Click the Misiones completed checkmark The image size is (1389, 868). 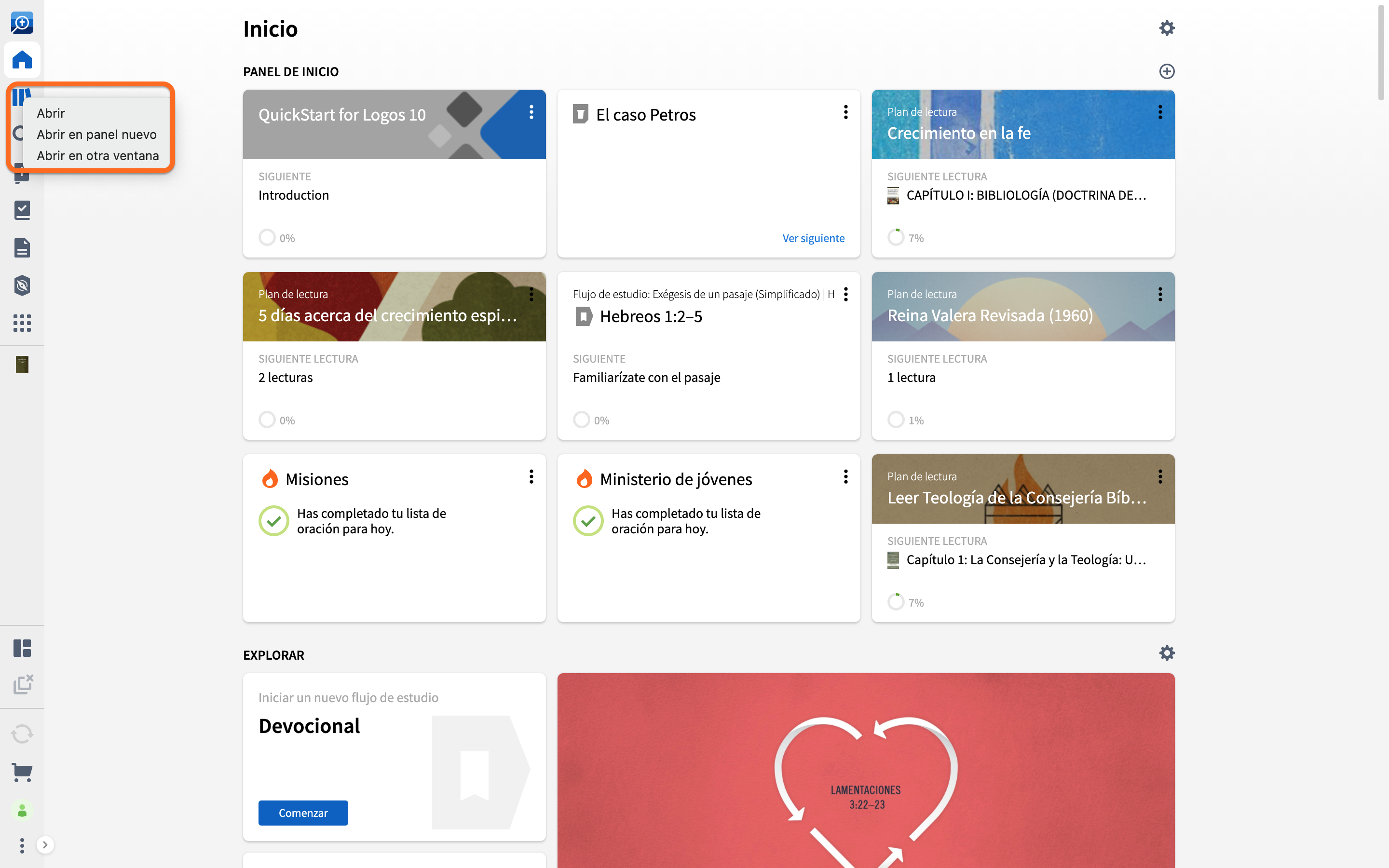pos(274,521)
